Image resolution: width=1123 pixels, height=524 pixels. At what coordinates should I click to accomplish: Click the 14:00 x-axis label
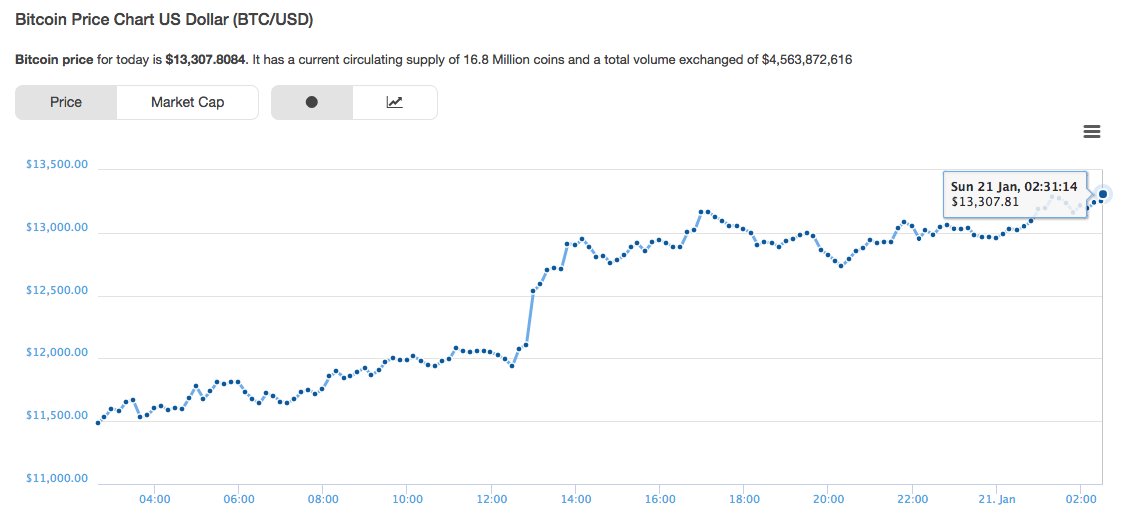tap(576, 498)
